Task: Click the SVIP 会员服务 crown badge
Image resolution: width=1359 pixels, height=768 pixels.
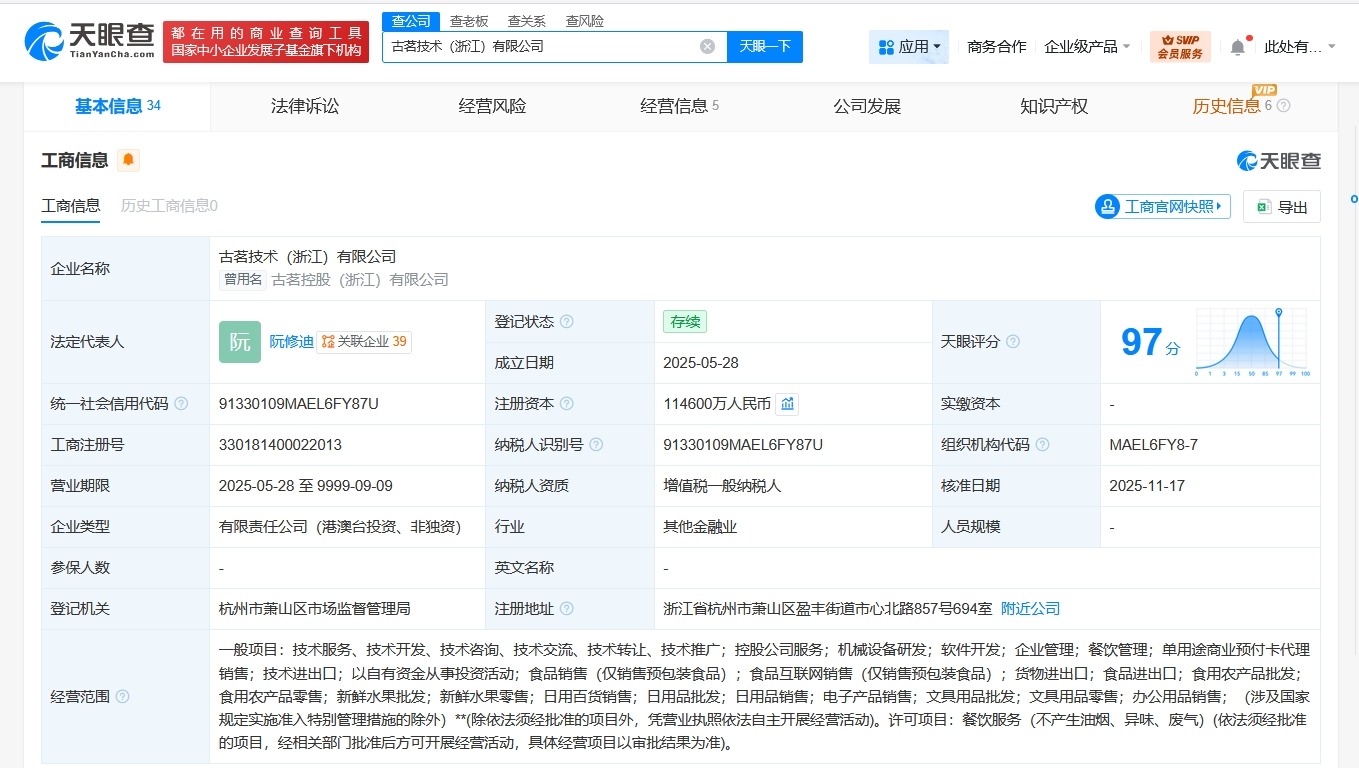Action: coord(1178,46)
